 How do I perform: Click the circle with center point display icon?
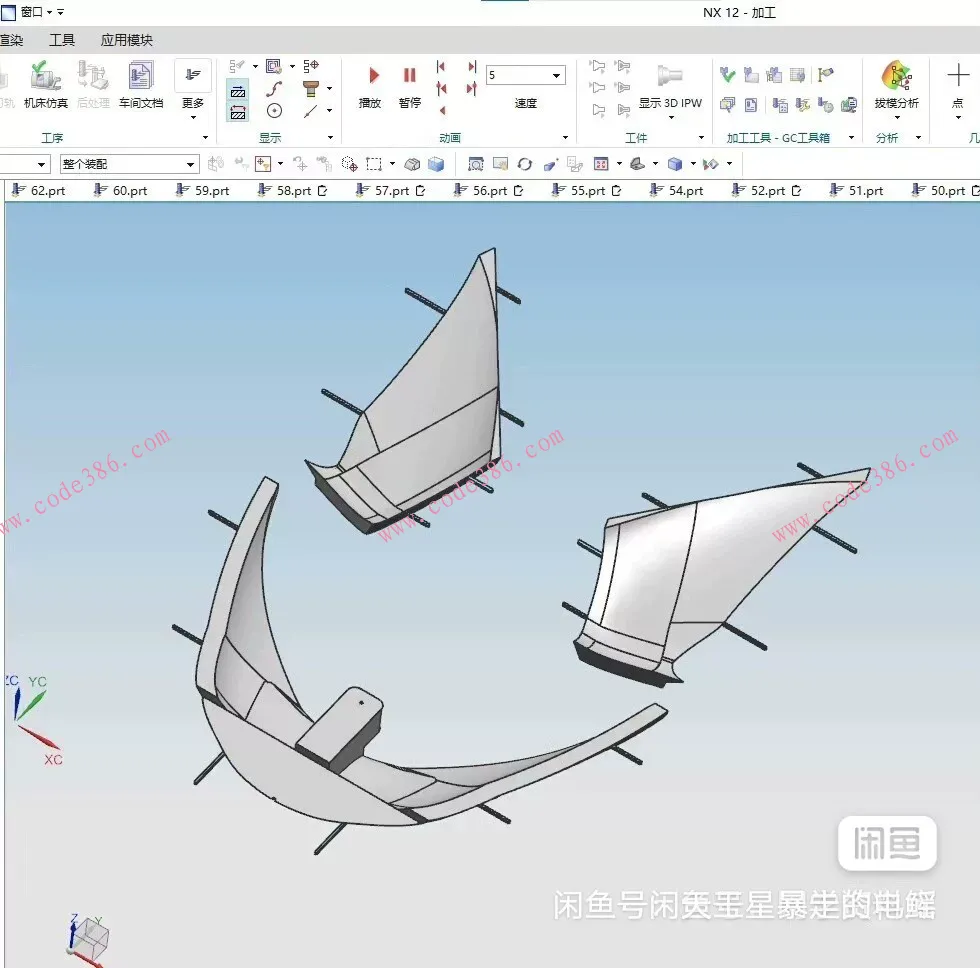pyautogui.click(x=274, y=111)
